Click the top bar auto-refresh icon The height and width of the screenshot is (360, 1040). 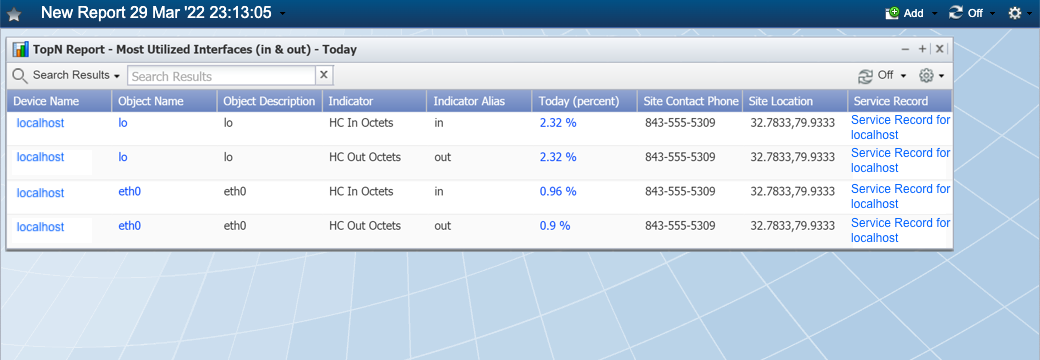click(x=955, y=13)
